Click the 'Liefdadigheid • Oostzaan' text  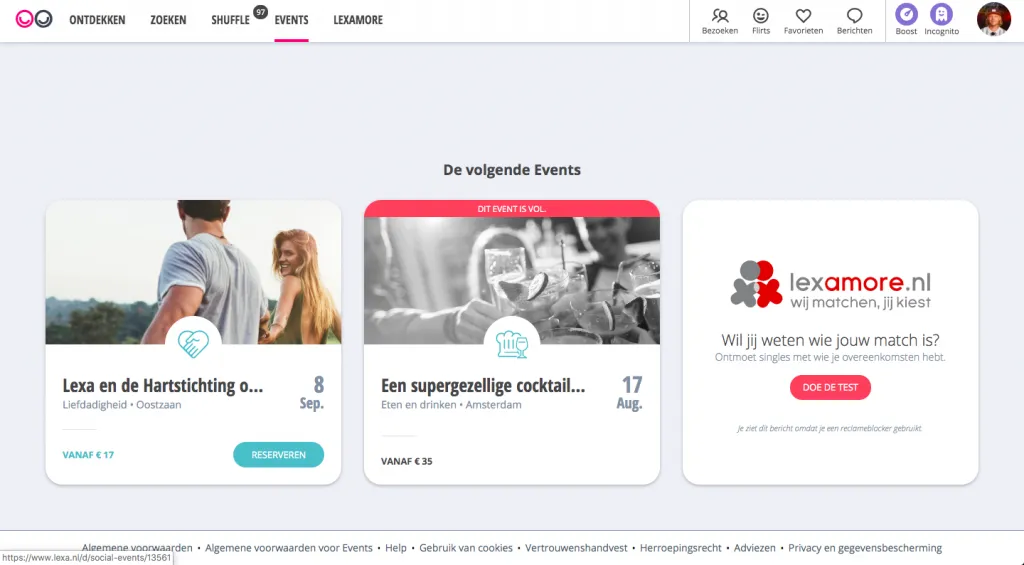point(122,405)
